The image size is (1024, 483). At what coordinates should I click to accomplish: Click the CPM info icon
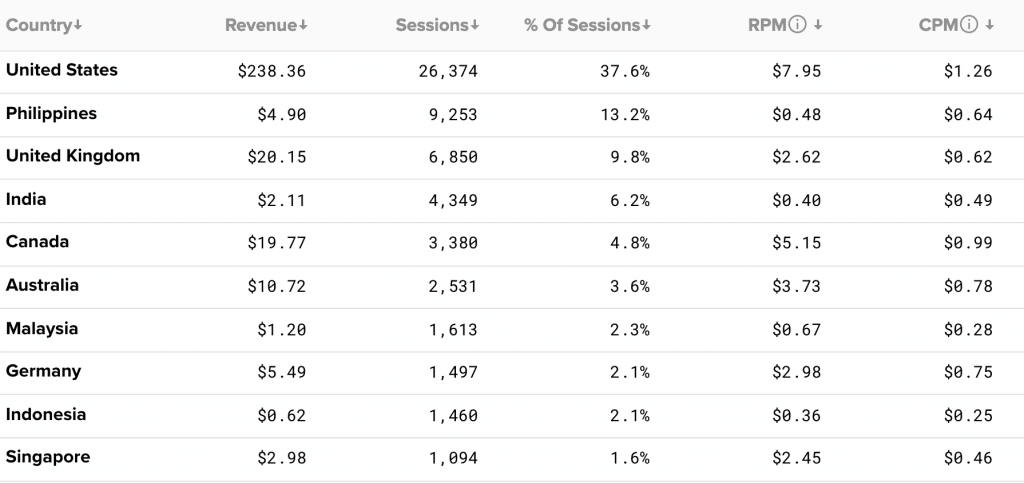(969, 25)
